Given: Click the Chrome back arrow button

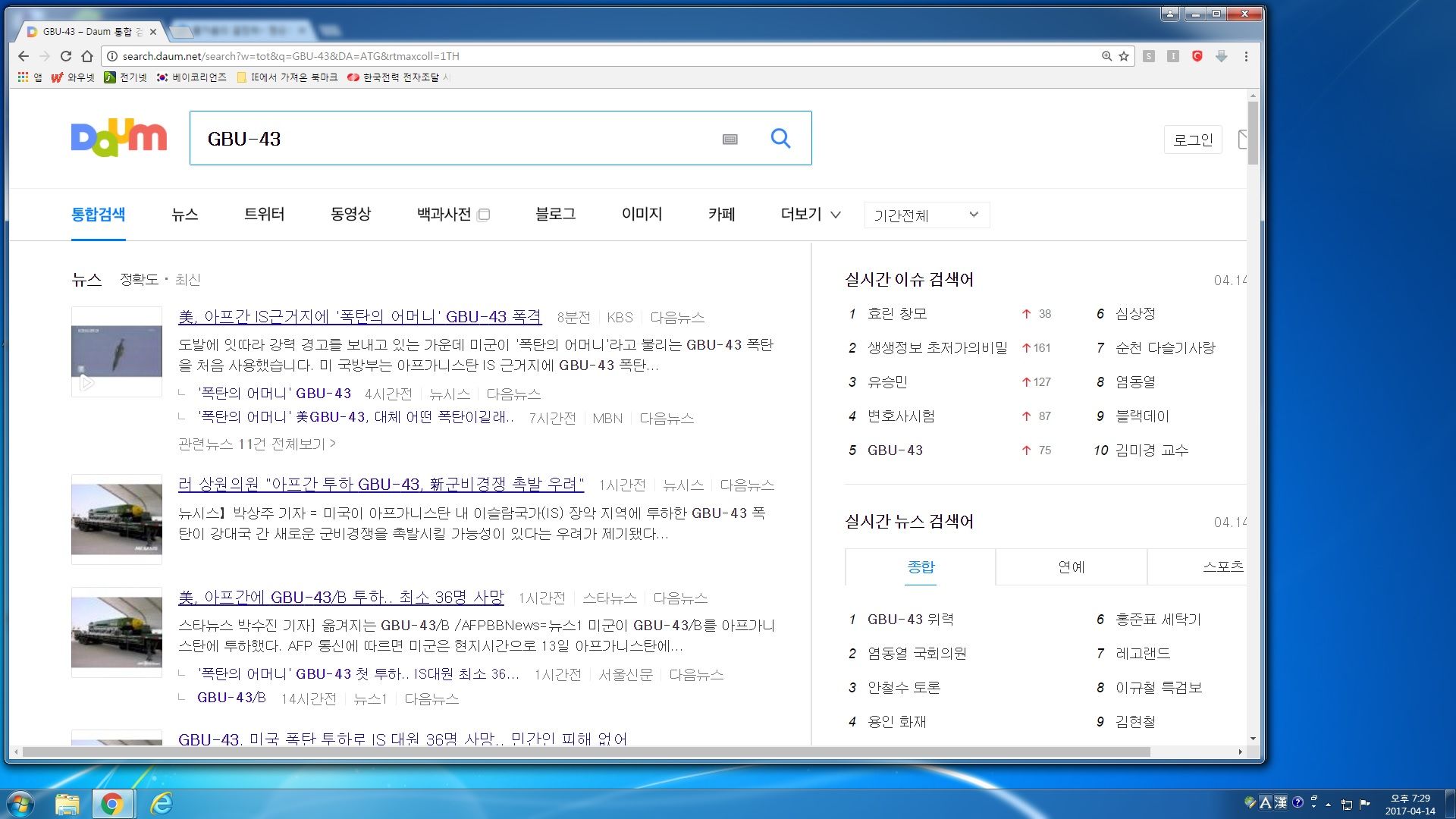Looking at the screenshot, I should click(x=24, y=56).
